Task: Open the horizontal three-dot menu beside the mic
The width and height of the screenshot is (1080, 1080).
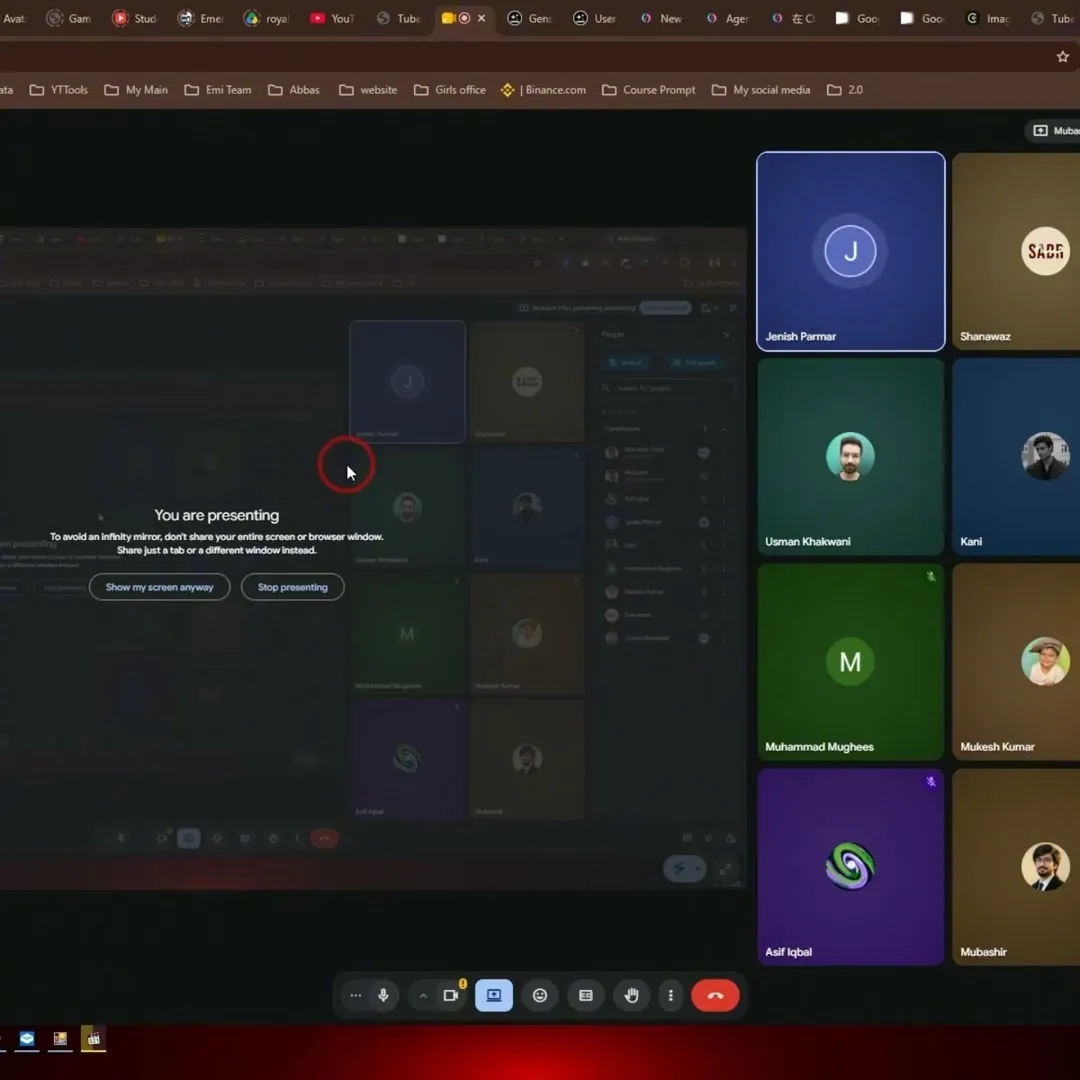Action: [x=355, y=995]
